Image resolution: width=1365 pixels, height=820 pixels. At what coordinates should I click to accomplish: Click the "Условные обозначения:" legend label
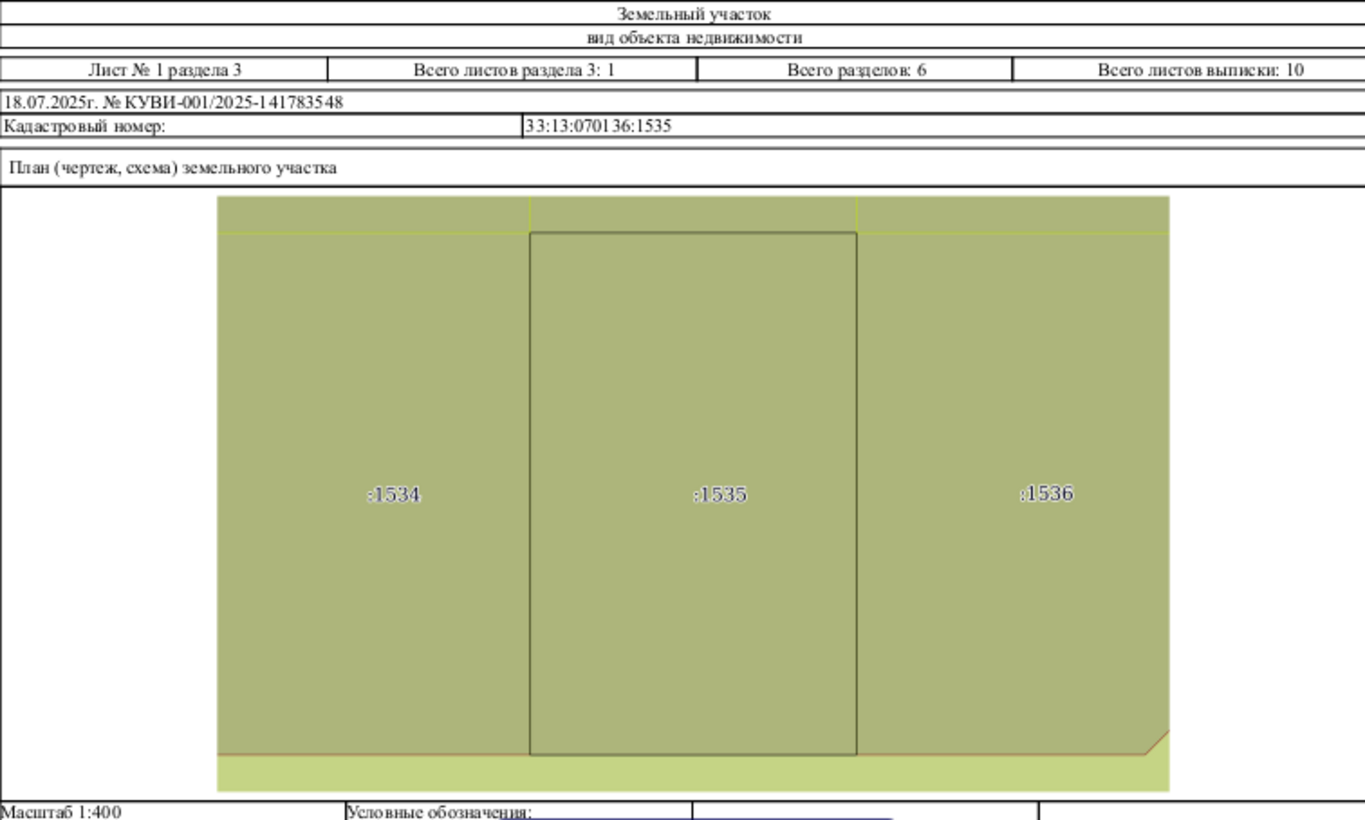click(439, 812)
